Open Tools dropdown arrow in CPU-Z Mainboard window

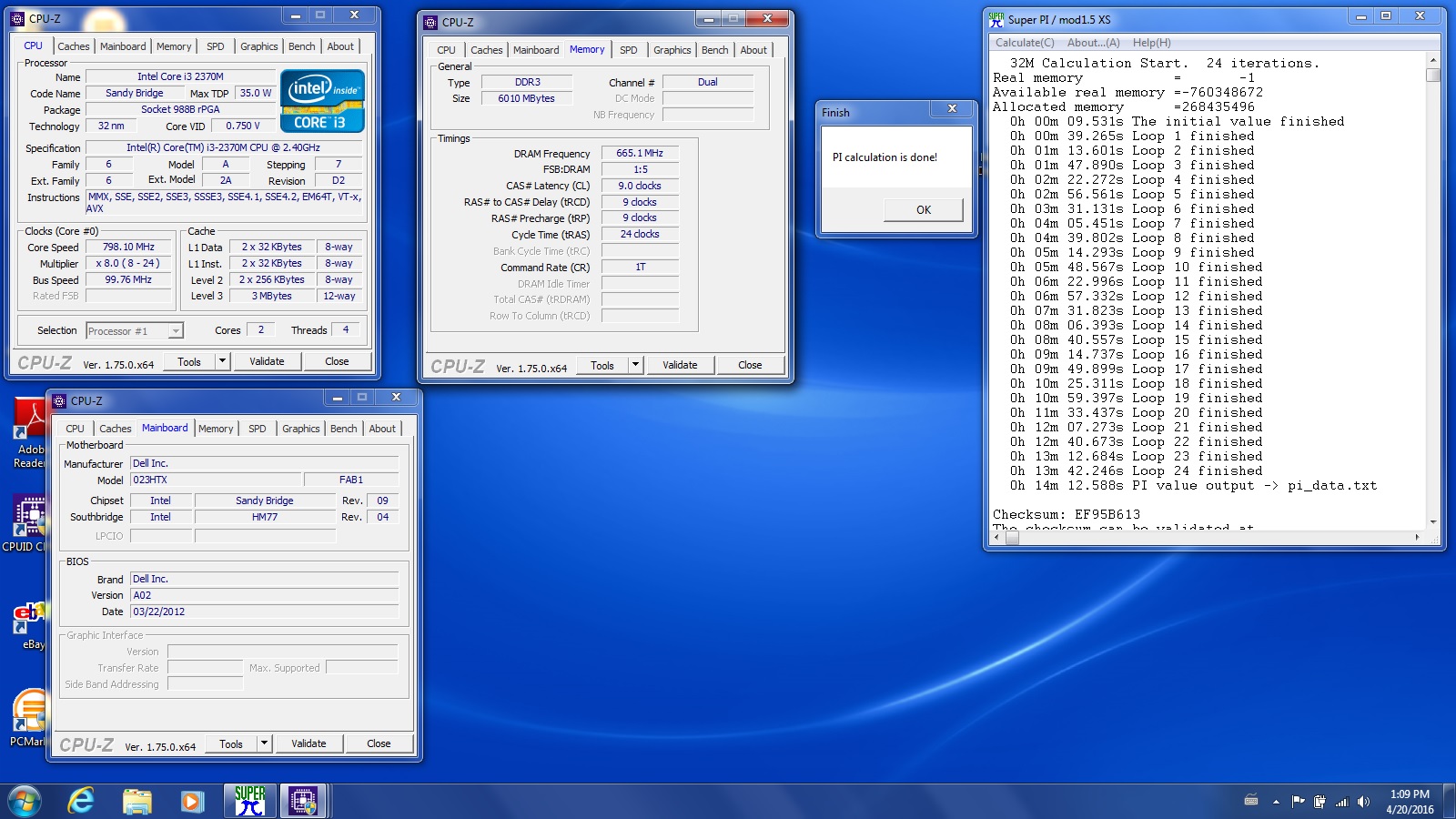coord(264,743)
